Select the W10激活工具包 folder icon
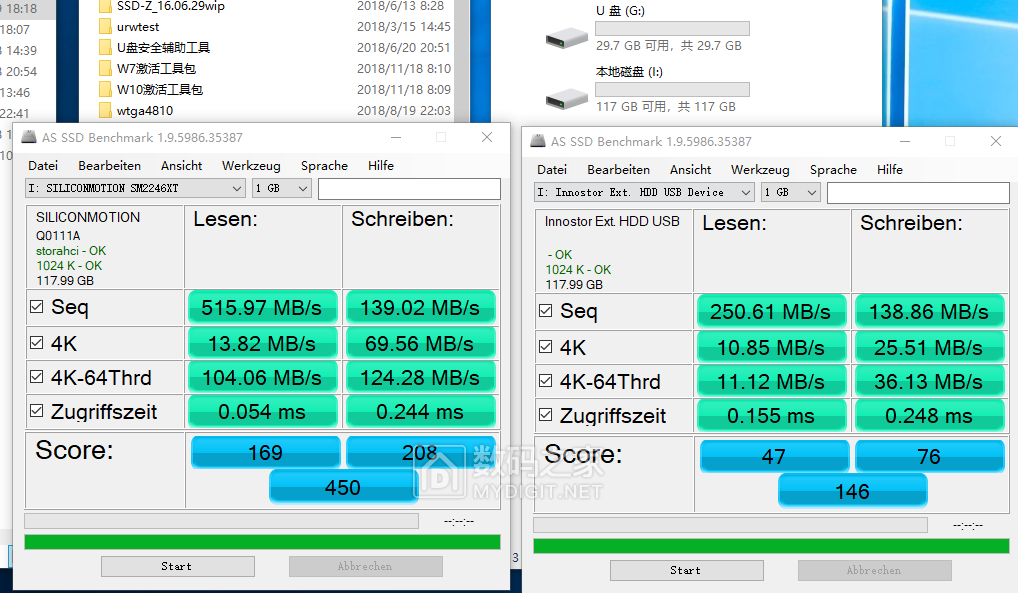The image size is (1018, 593). [x=105, y=89]
